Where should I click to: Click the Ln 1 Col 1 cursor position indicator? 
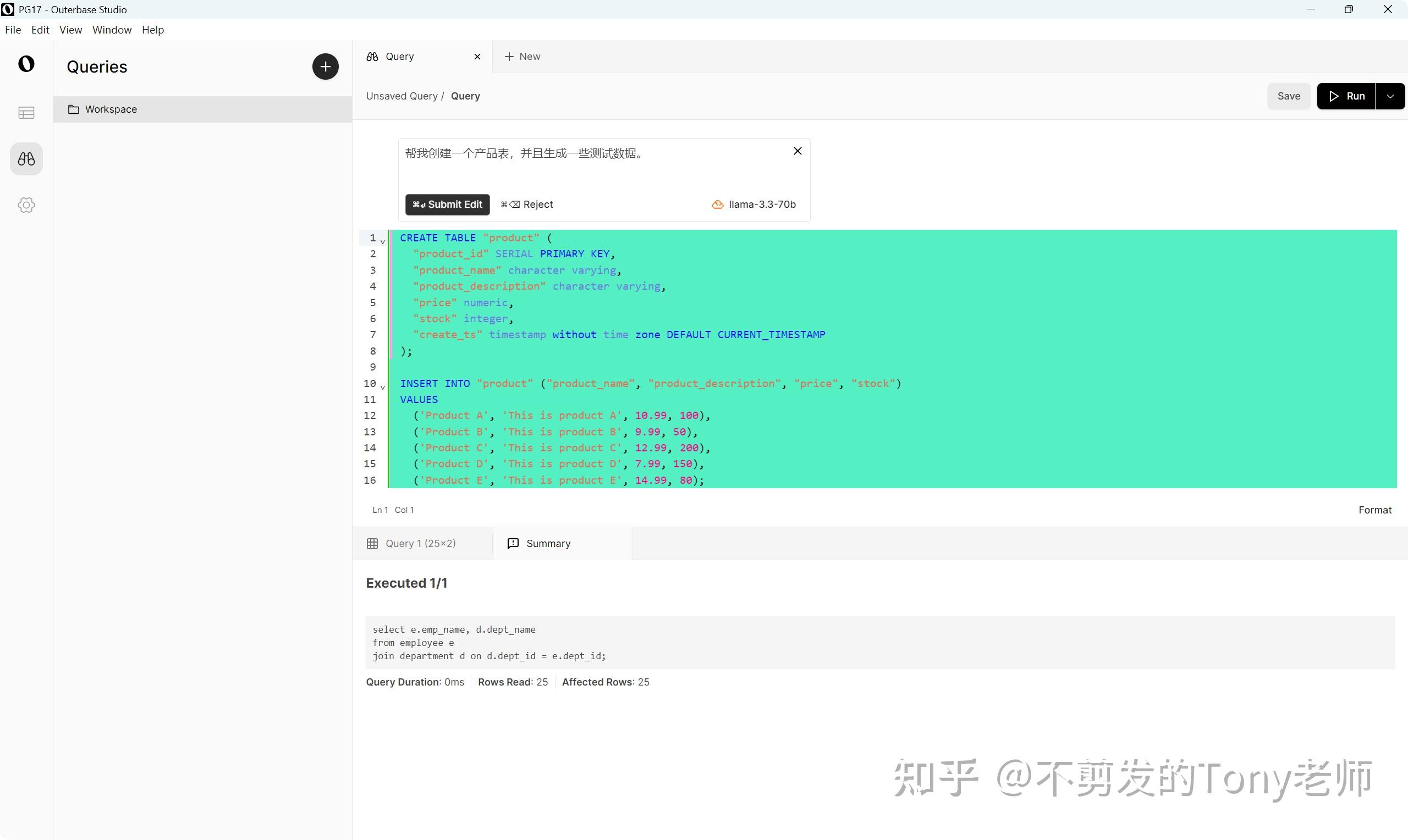(x=393, y=510)
